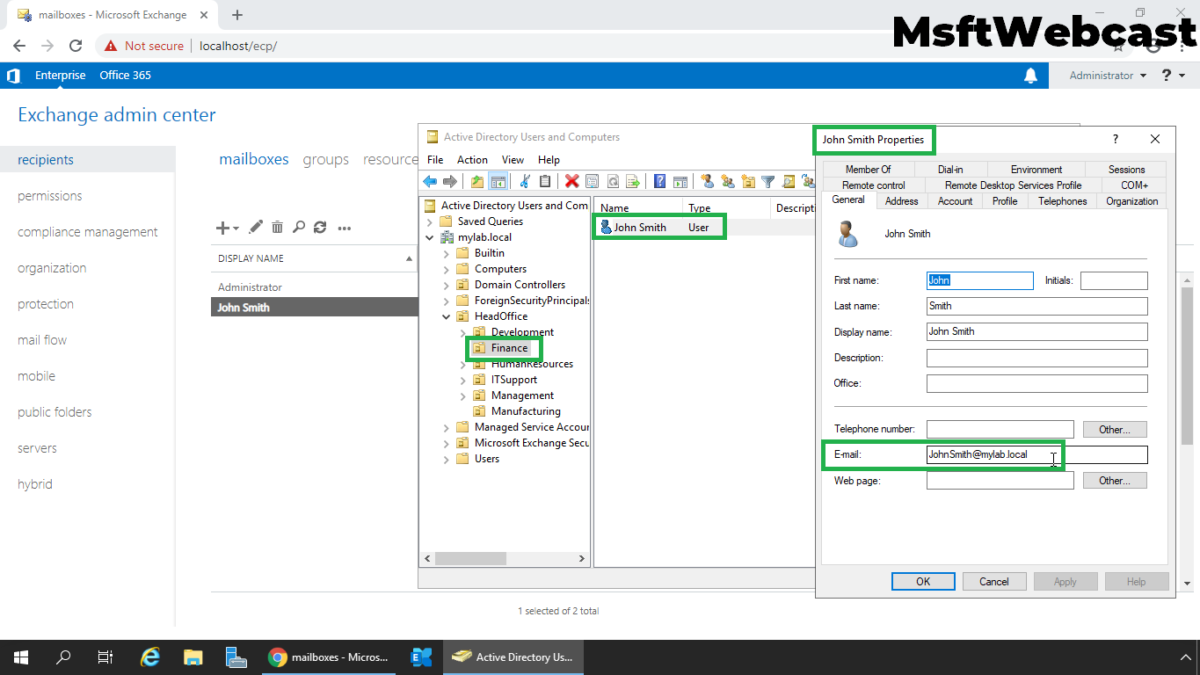Refresh the mailbox list in Exchange admin center
Viewport: 1200px width, 675px height.
coord(320,227)
